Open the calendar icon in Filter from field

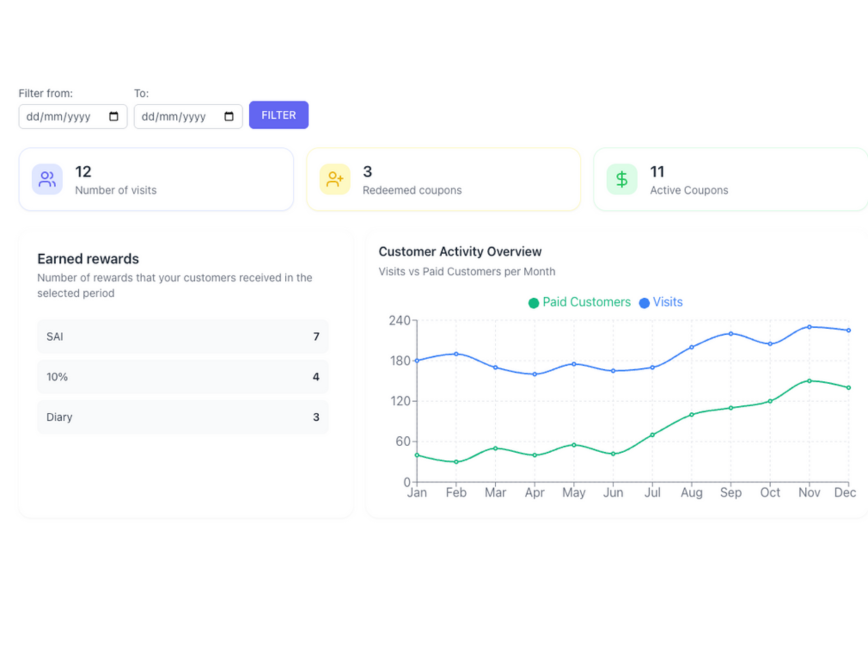(113, 115)
